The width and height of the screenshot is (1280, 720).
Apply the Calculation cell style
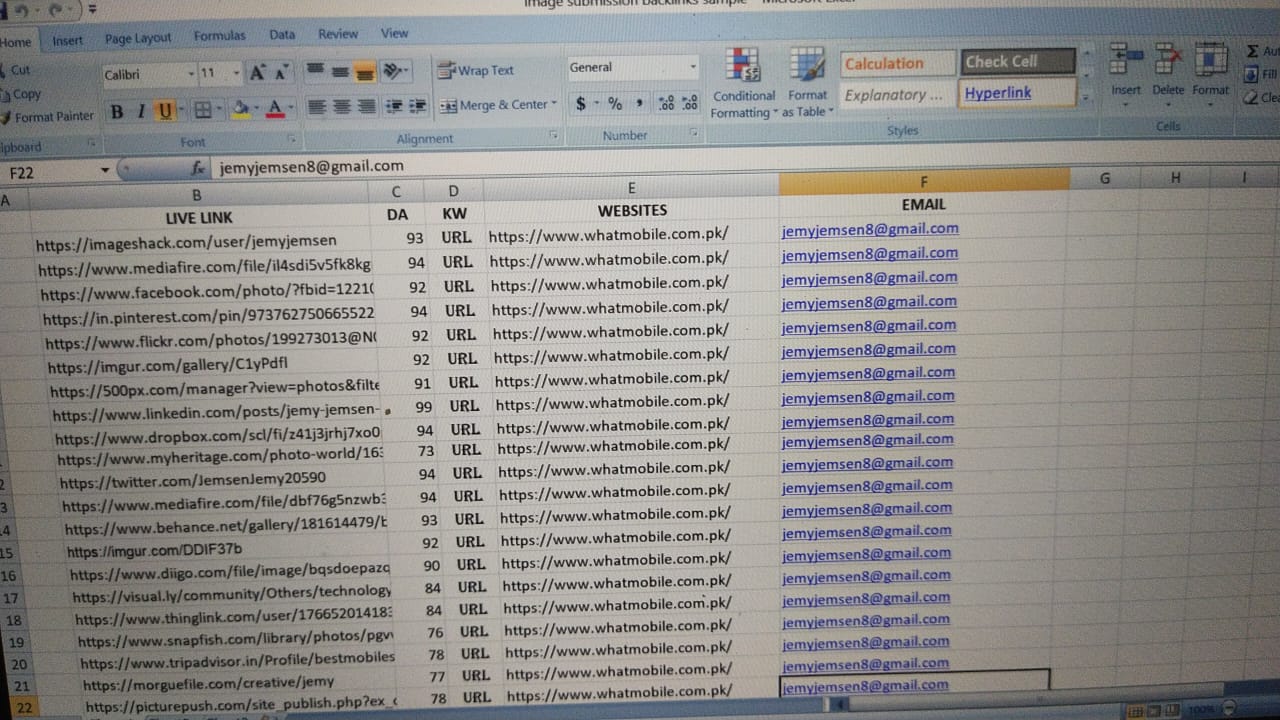(897, 64)
